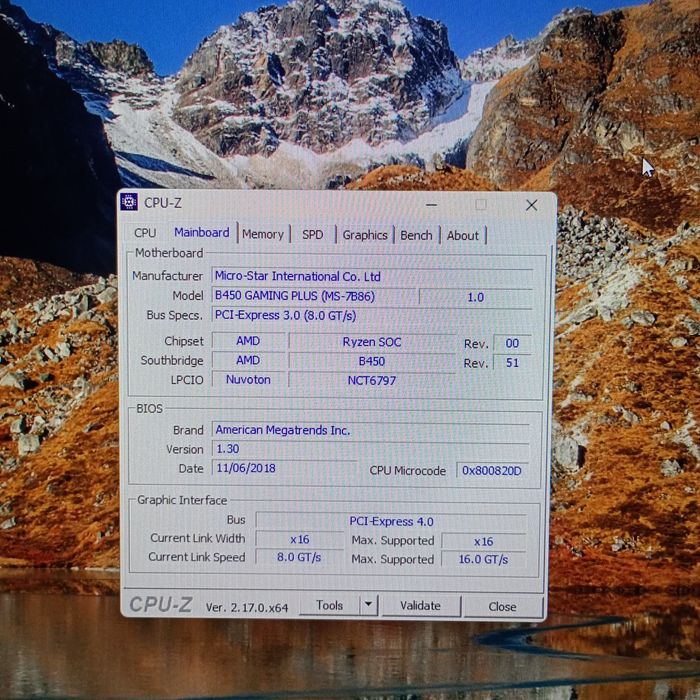Click the CPU-Z app icon in title bar
The width and height of the screenshot is (700, 700).
pyautogui.click(x=129, y=202)
